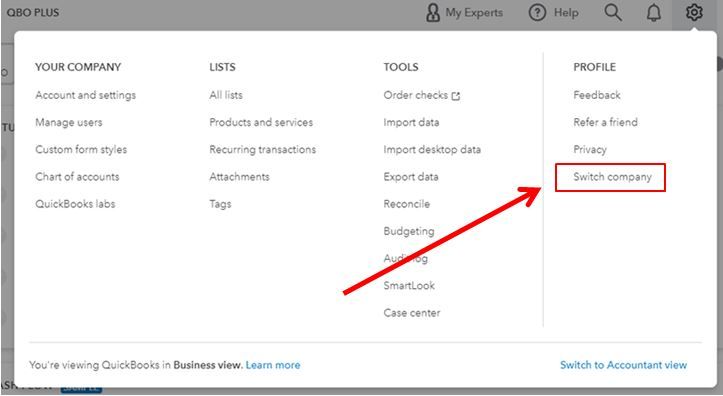
Task: Click the Help question mark icon
Action: (x=537, y=12)
